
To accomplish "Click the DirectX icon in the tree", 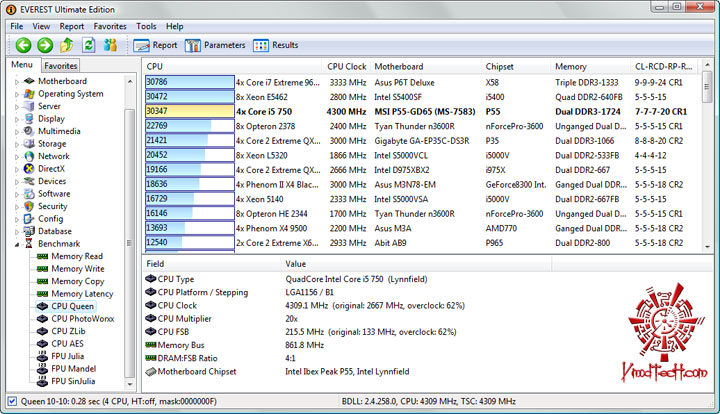I will click(29, 168).
